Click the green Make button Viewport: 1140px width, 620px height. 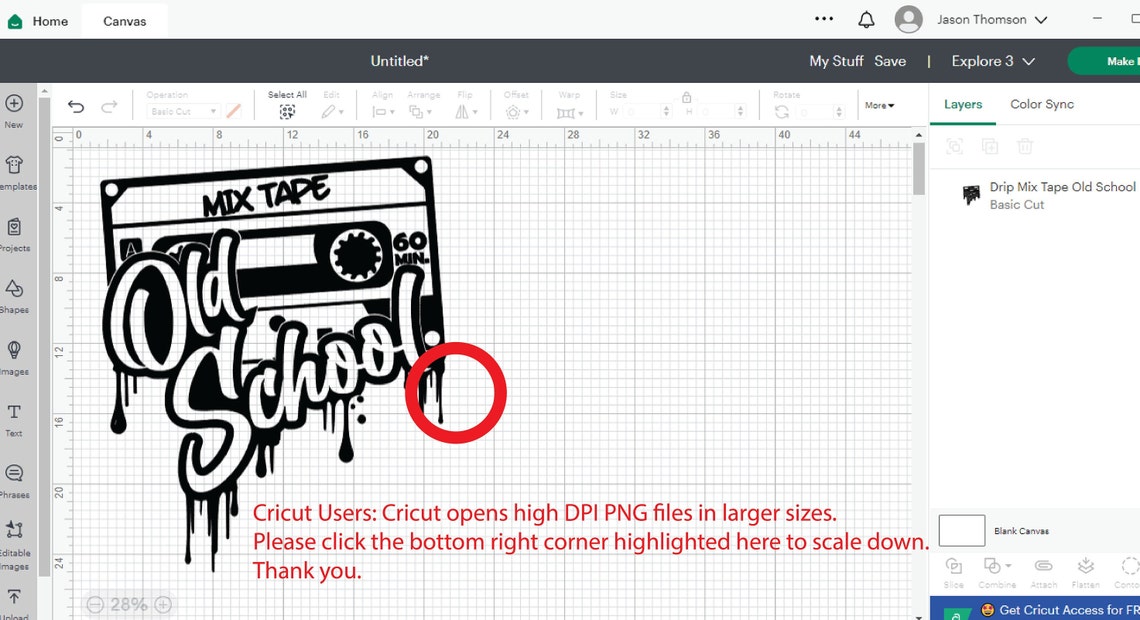pos(1104,61)
